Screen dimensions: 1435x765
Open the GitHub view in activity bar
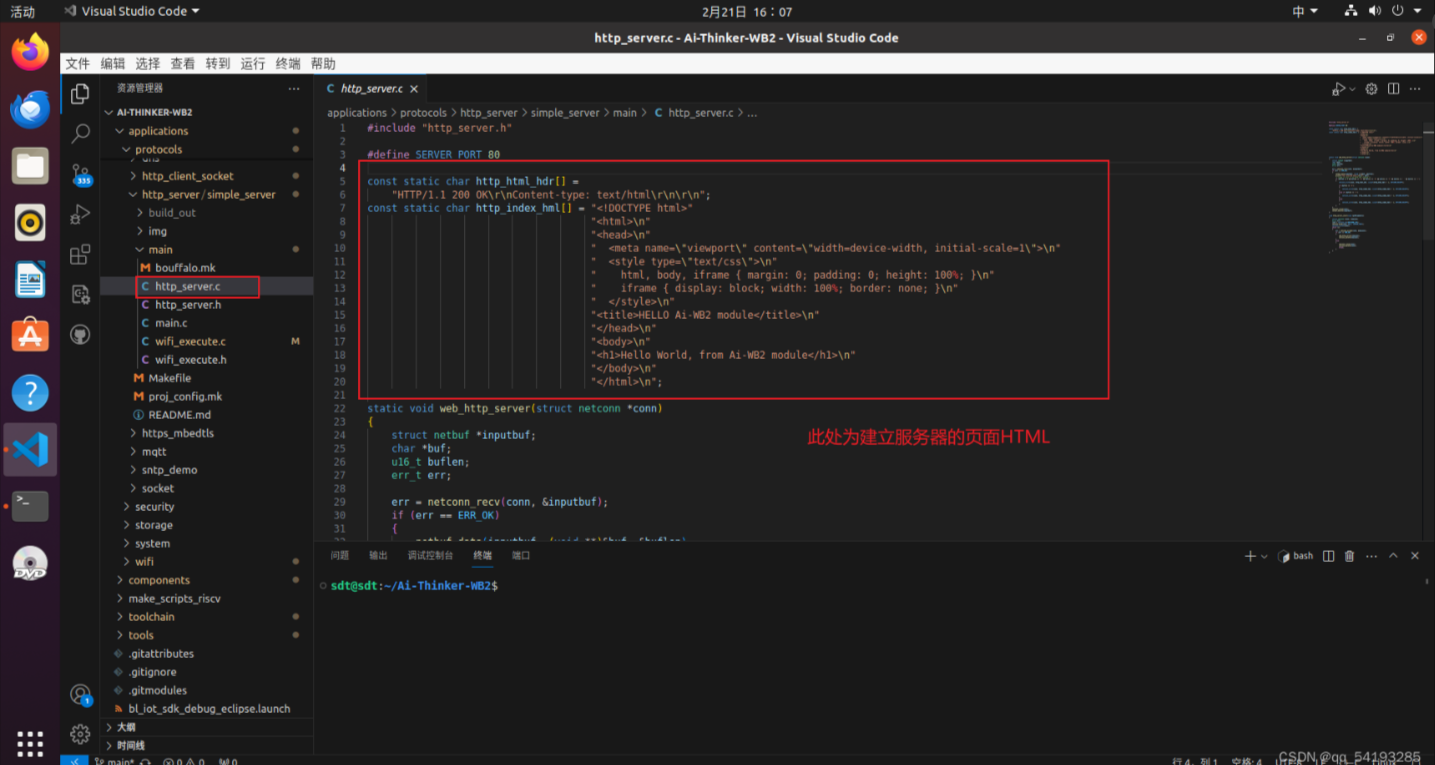point(81,334)
